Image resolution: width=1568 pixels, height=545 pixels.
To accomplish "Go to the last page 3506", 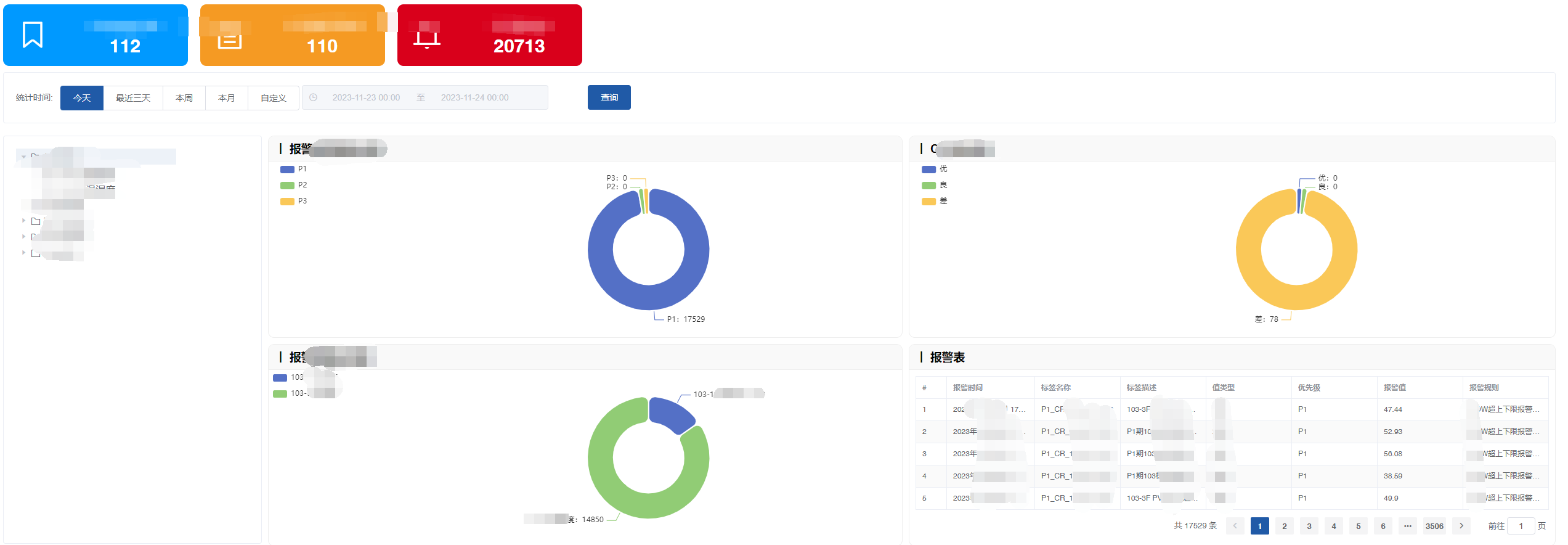I will pyautogui.click(x=1434, y=526).
